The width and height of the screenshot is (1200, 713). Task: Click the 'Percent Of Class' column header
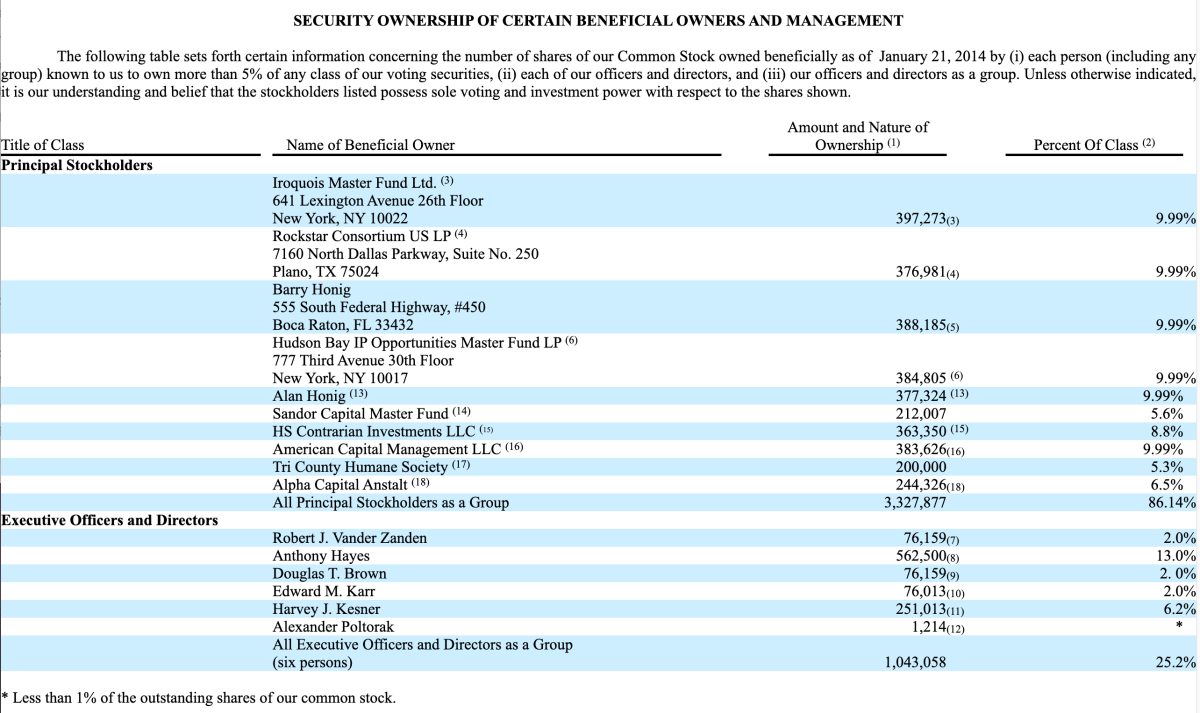tap(1094, 145)
